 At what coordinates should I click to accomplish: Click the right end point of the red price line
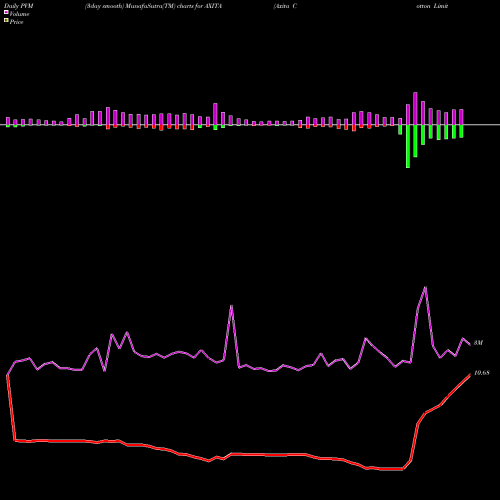coord(470,374)
